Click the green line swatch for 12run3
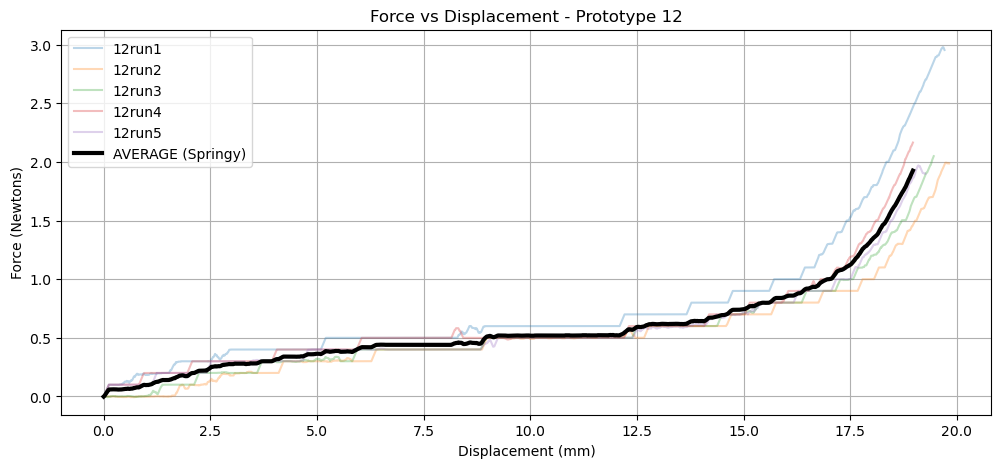 [87, 91]
